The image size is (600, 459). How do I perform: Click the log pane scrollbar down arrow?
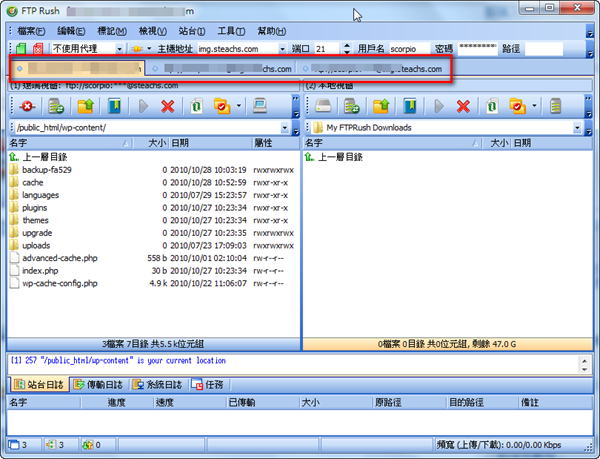(584, 369)
